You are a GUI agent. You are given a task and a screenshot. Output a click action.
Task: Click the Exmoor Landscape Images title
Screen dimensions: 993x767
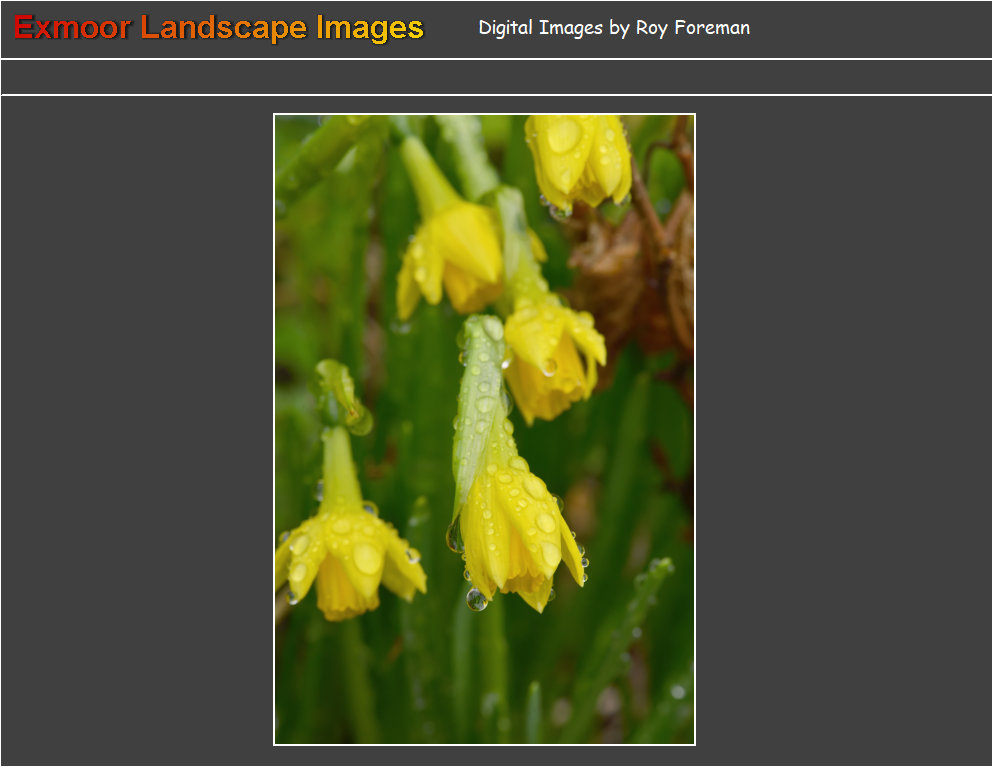tap(219, 28)
